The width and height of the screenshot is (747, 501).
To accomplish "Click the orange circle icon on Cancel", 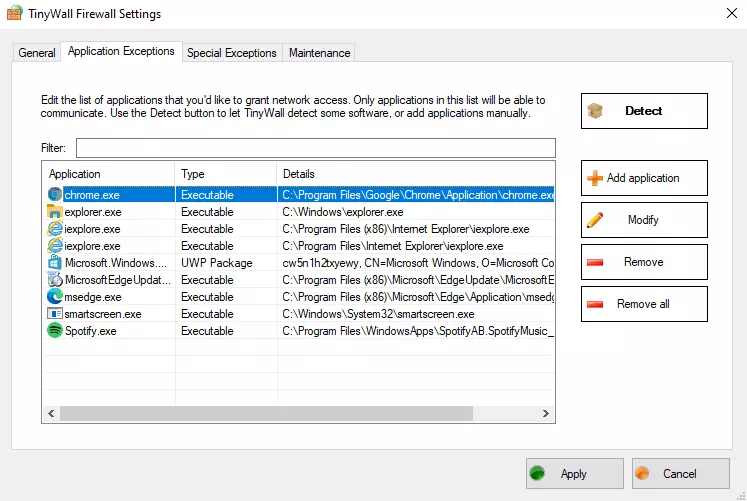I will click(x=642, y=473).
